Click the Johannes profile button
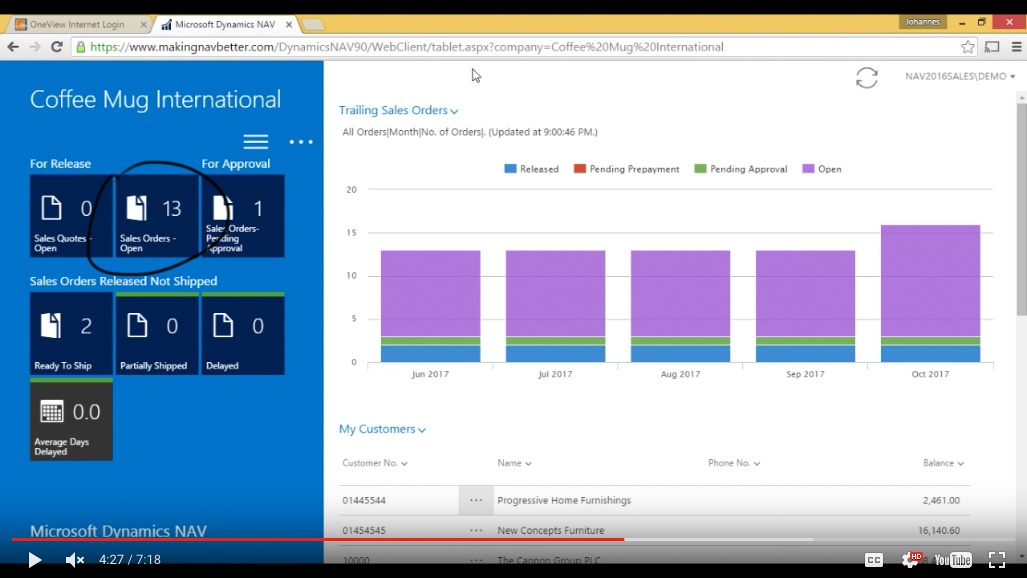The height and width of the screenshot is (578, 1027). point(922,22)
